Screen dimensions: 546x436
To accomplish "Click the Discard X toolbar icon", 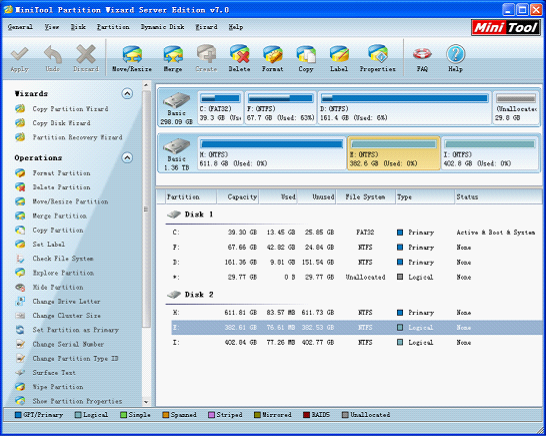I will point(86,59).
